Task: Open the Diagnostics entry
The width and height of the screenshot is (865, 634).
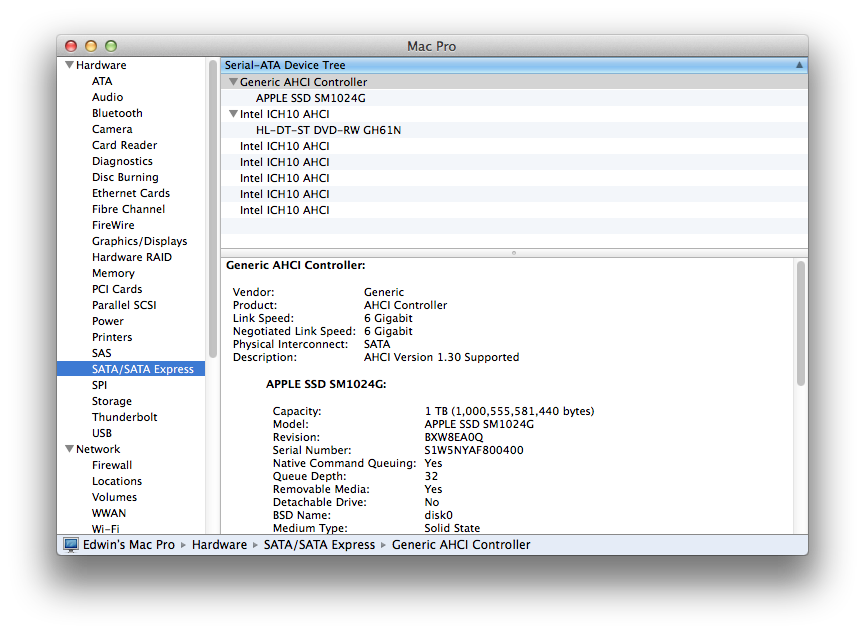Action: [122, 161]
